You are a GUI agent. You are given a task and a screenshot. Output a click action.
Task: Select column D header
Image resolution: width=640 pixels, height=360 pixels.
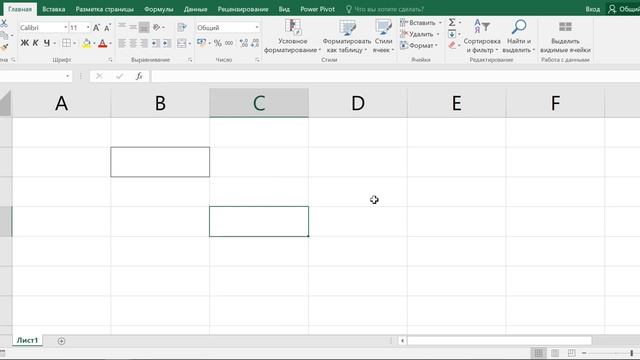[358, 103]
